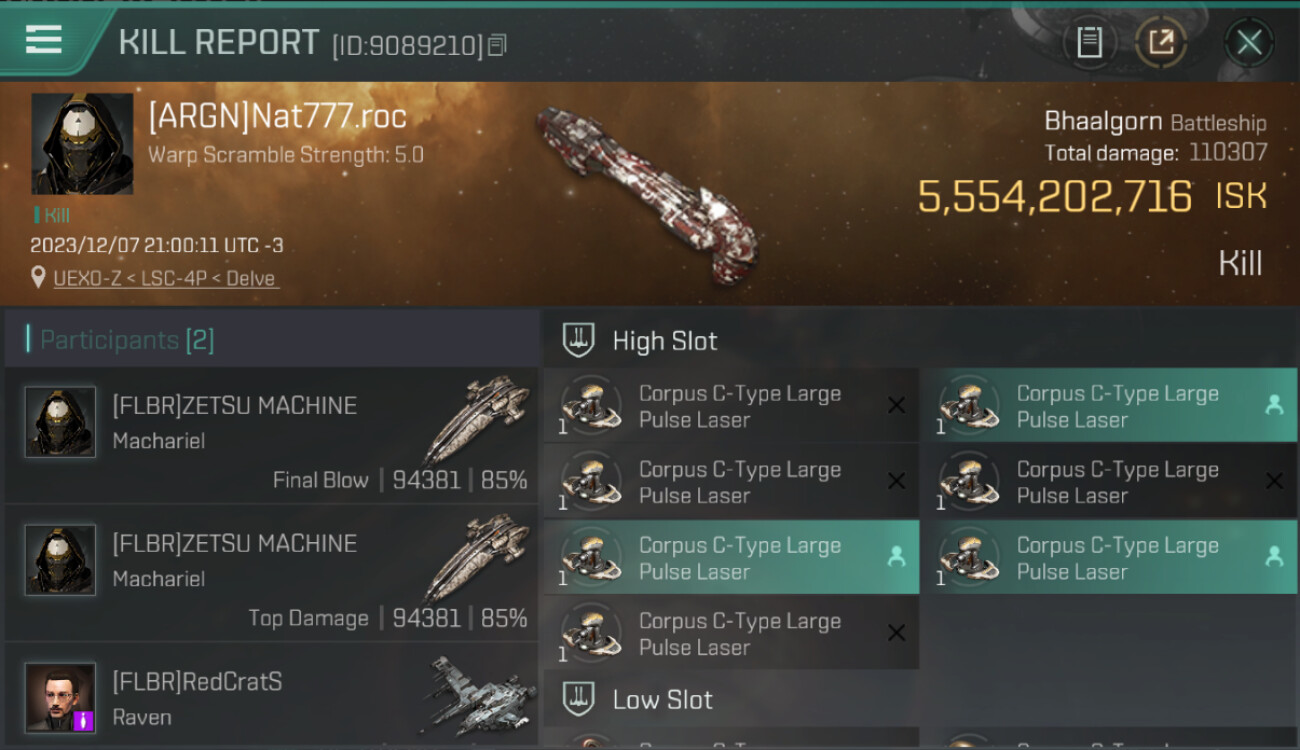Open Nat777.roc pilot portrait

82,144
